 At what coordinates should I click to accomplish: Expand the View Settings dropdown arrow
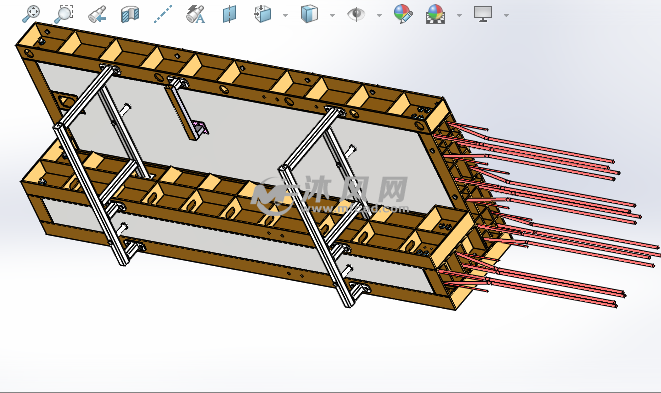506,15
